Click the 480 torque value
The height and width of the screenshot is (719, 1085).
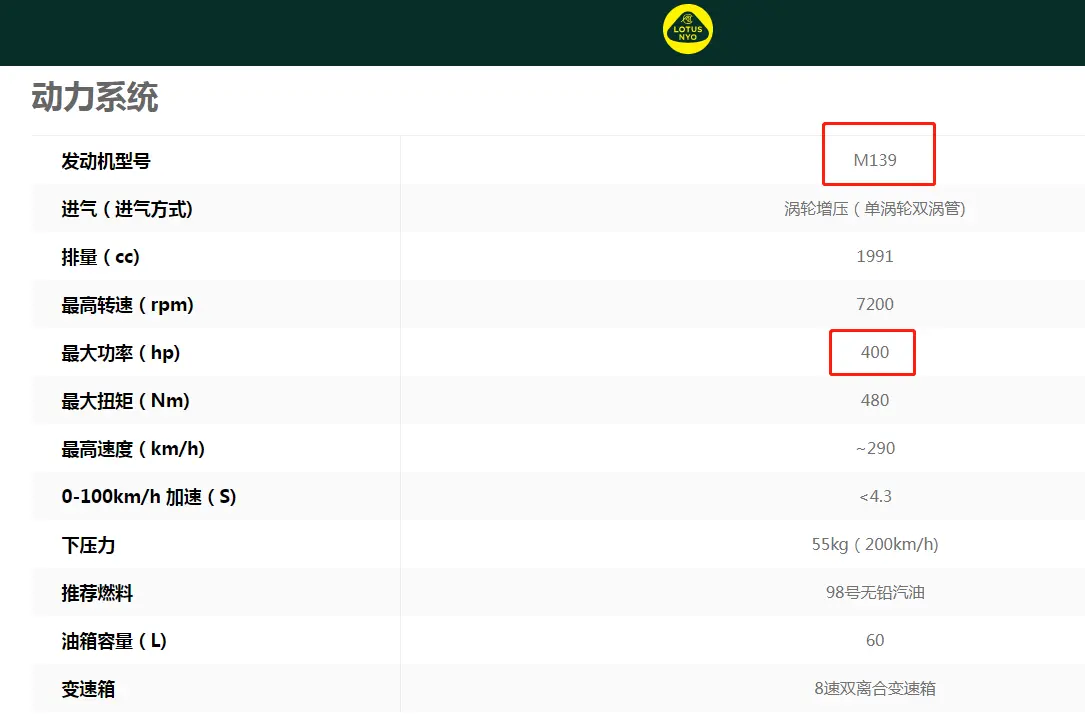point(875,401)
